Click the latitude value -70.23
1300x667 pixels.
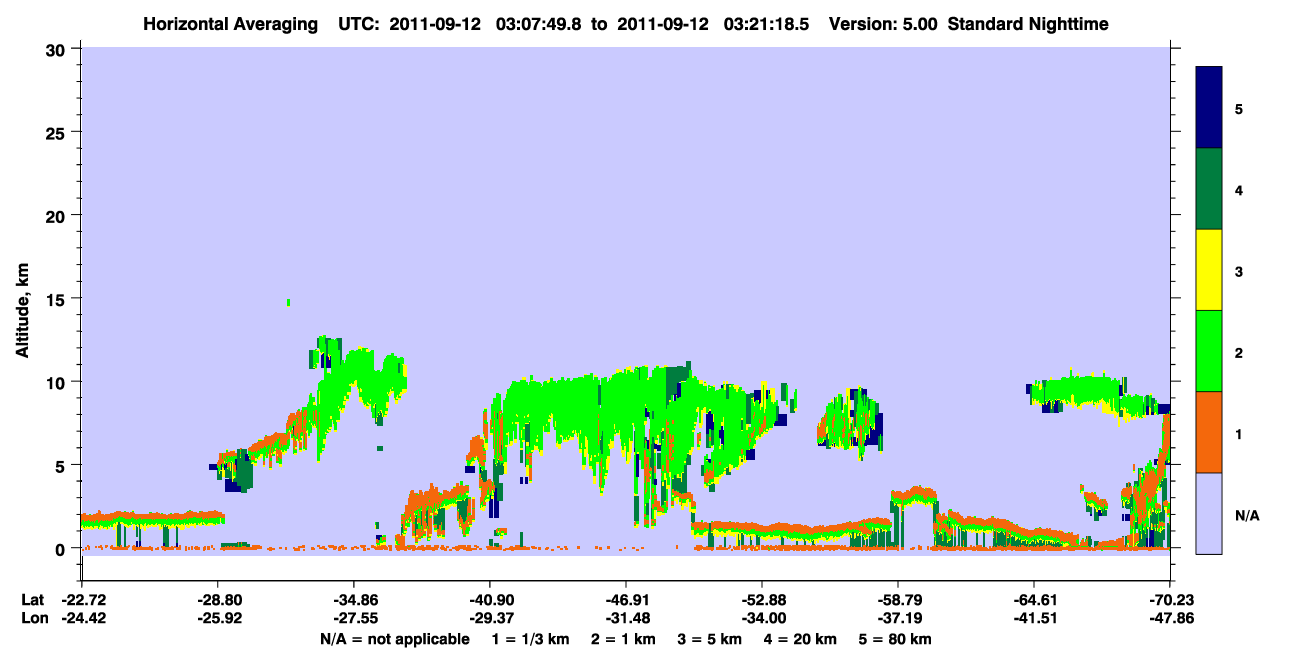coord(1170,600)
